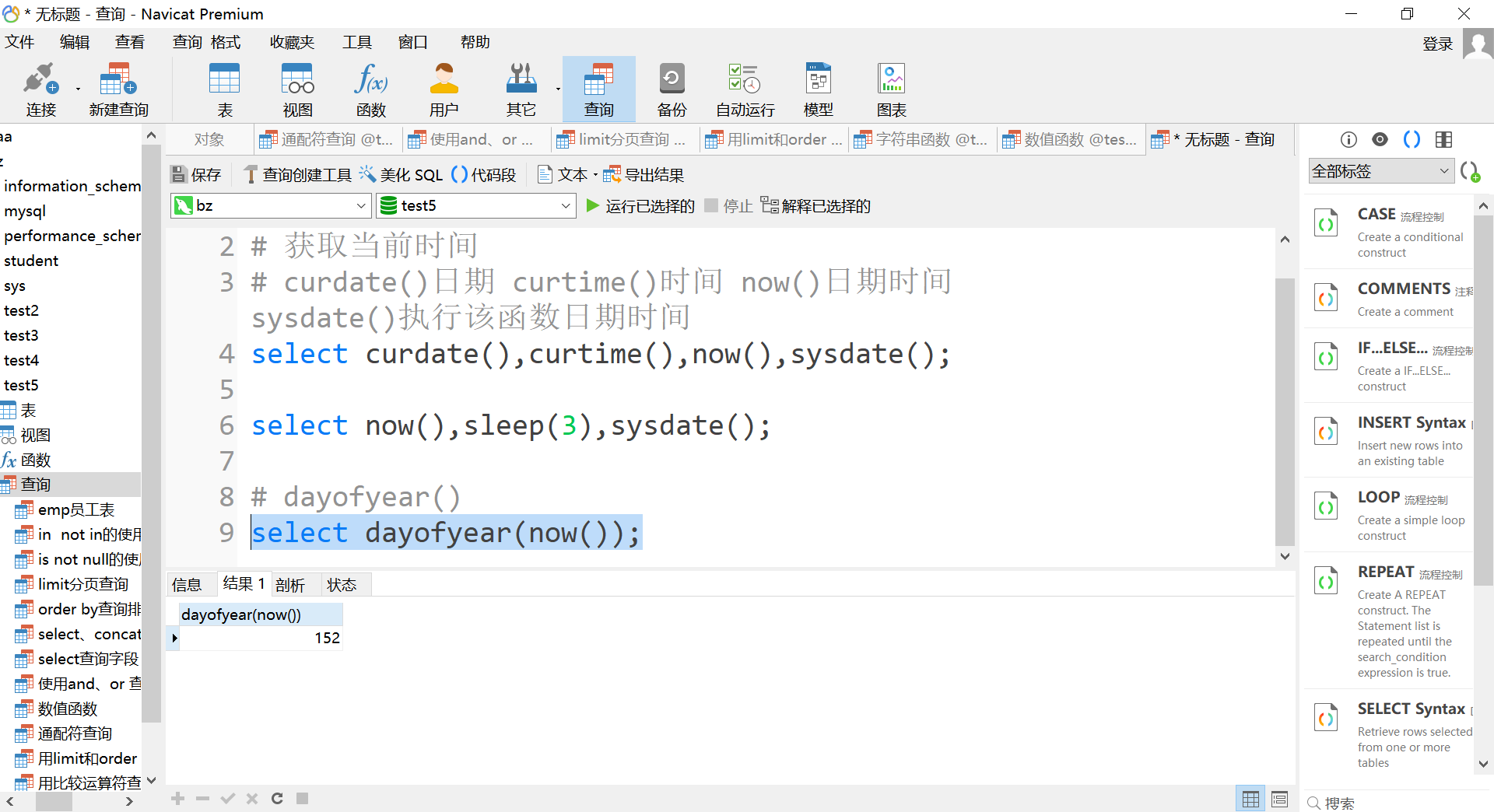Click 解释已选择的 explain selected
Screen dimensions: 1494x812
(x=815, y=206)
